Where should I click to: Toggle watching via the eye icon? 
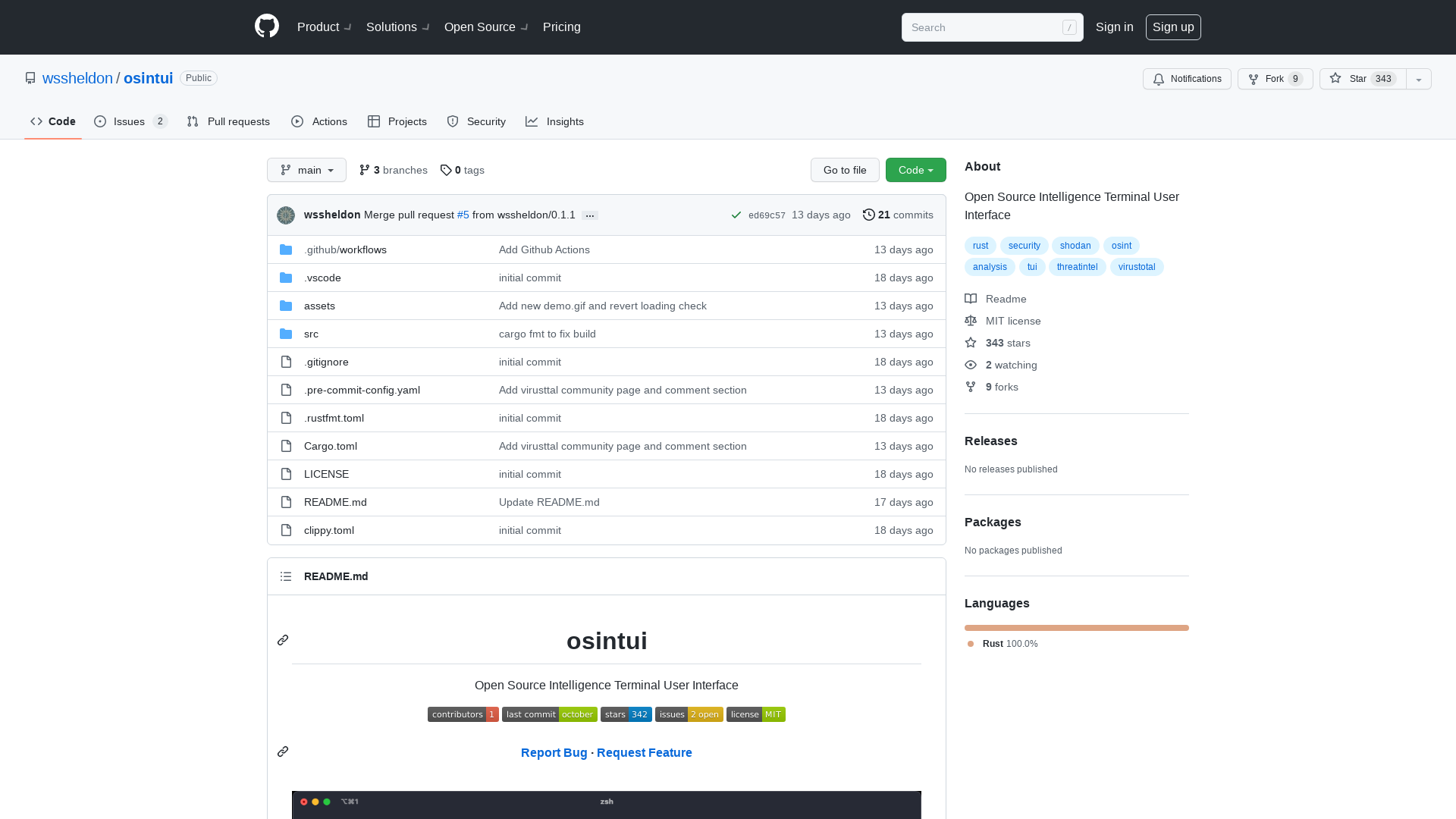click(x=971, y=365)
